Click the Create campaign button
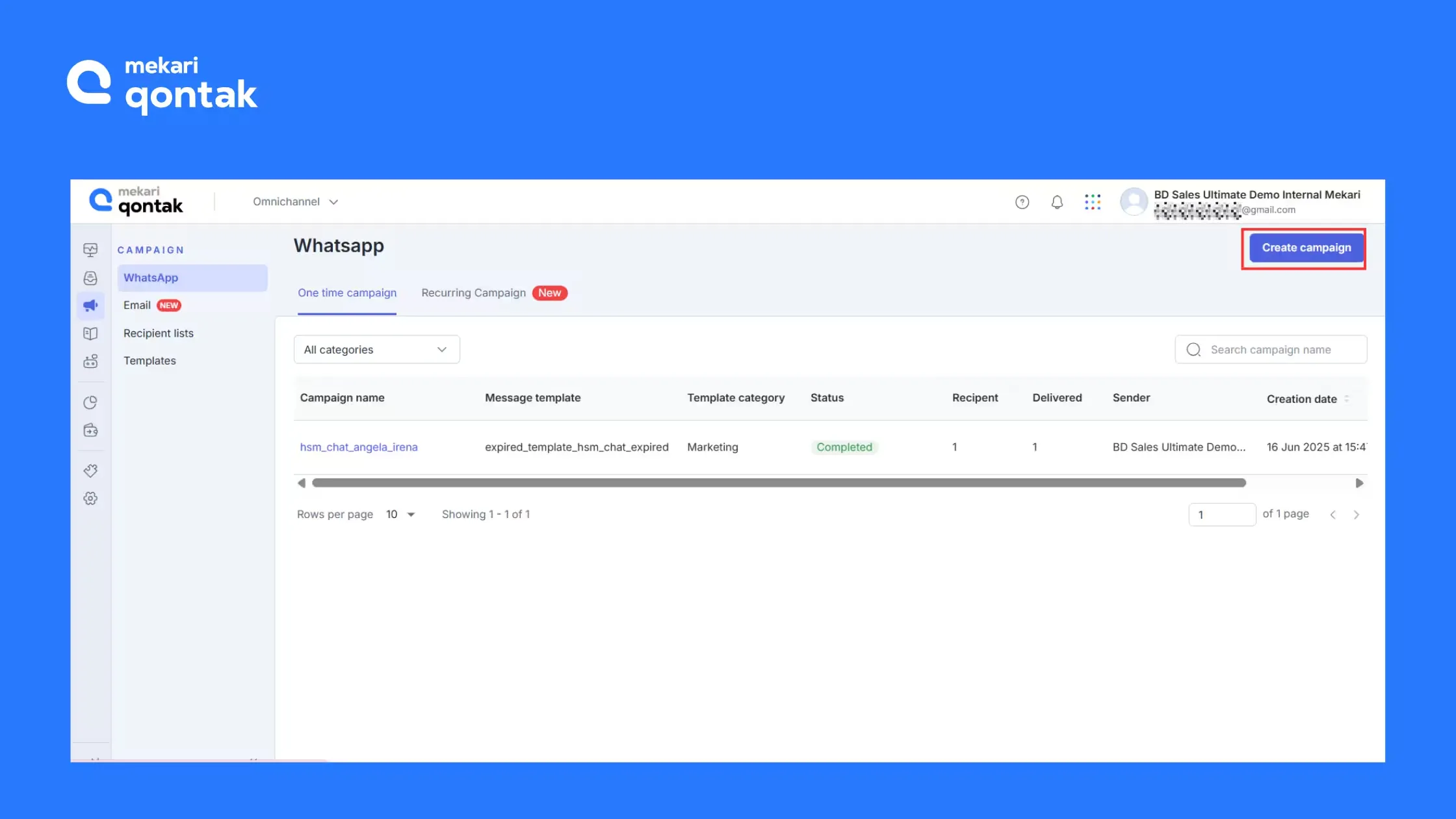 coord(1306,248)
